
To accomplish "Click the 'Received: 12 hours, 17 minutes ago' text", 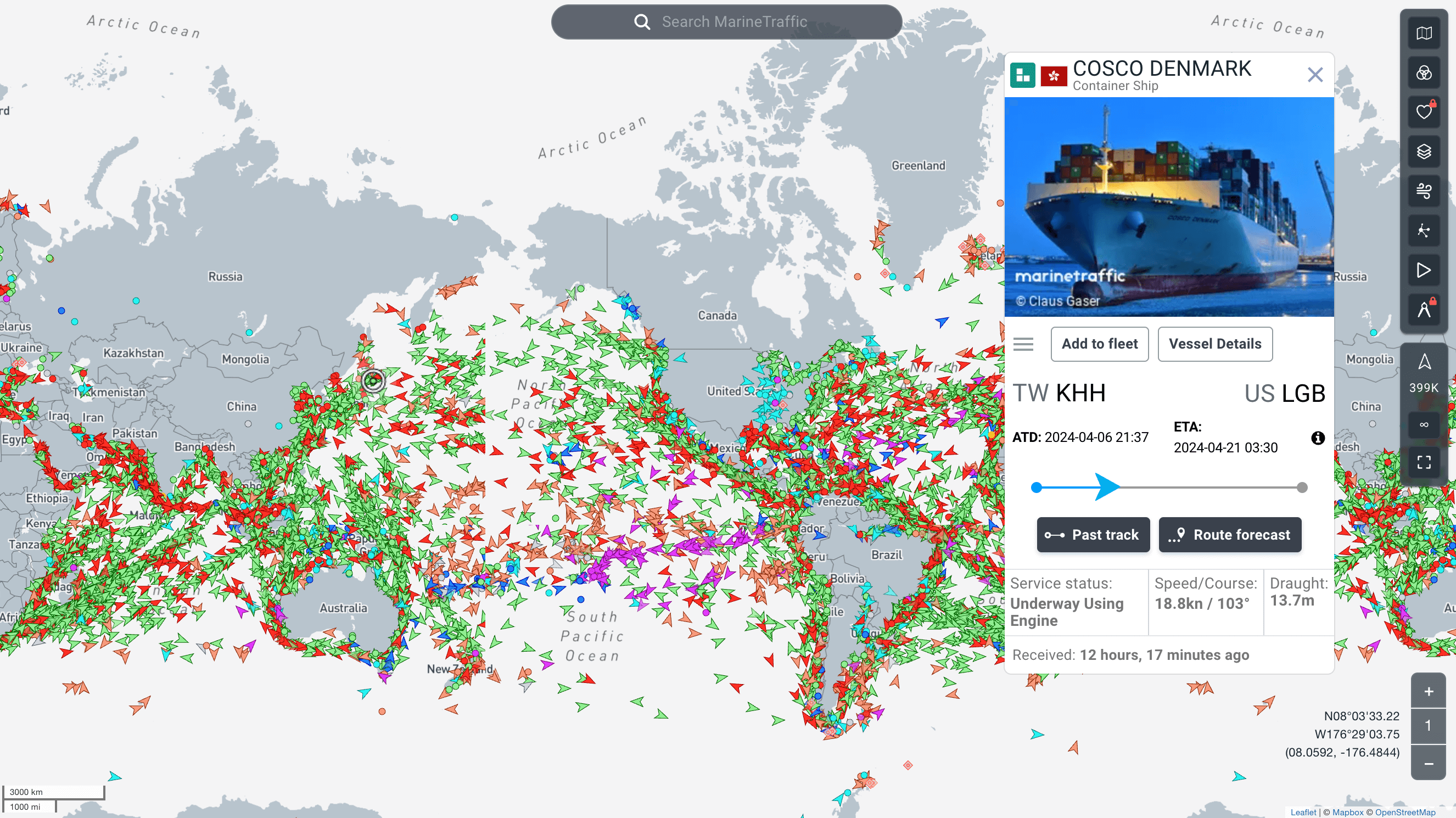I will click(1130, 654).
